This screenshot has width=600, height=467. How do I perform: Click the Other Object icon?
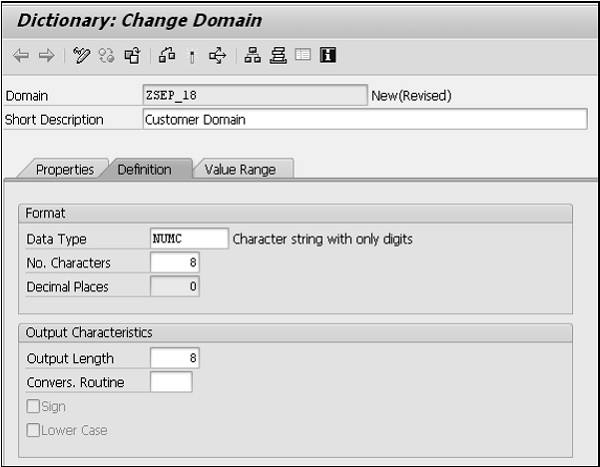132,56
